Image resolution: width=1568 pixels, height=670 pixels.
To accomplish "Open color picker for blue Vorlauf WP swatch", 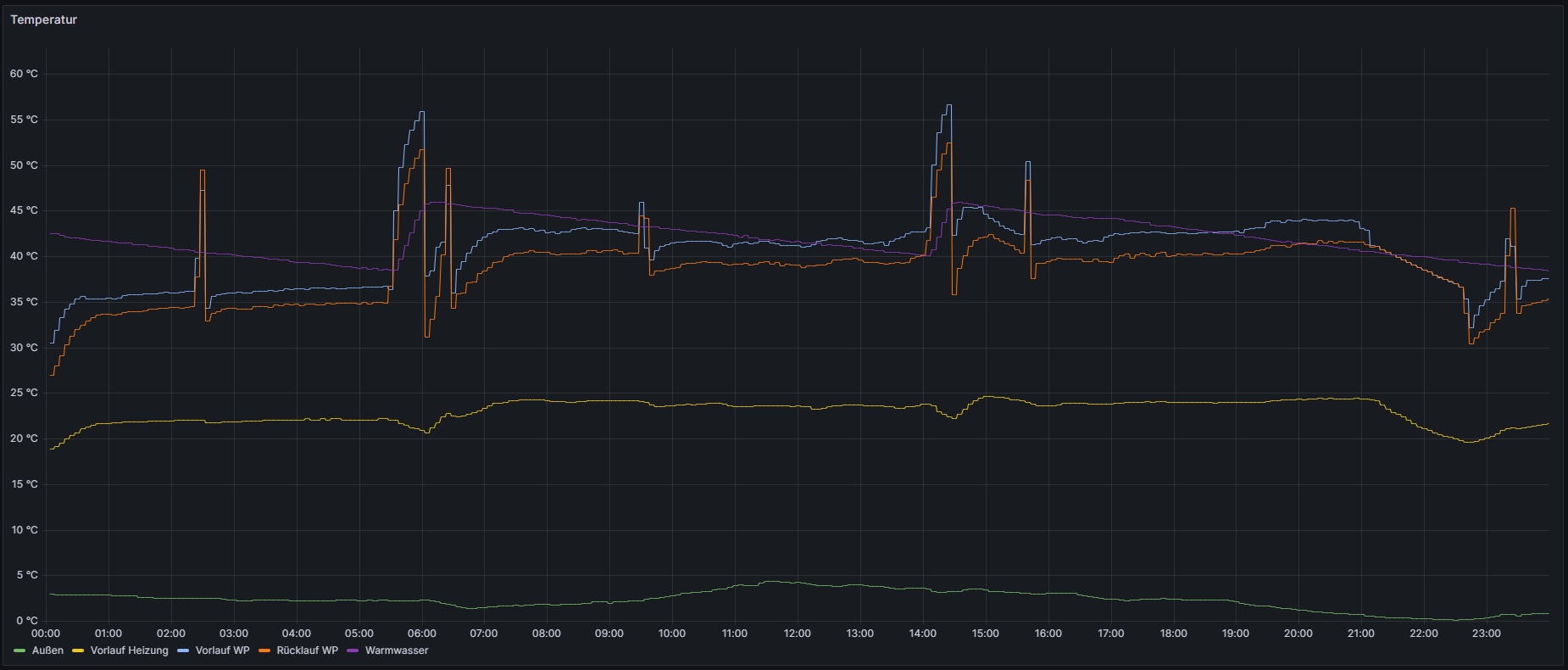I will 184,650.
